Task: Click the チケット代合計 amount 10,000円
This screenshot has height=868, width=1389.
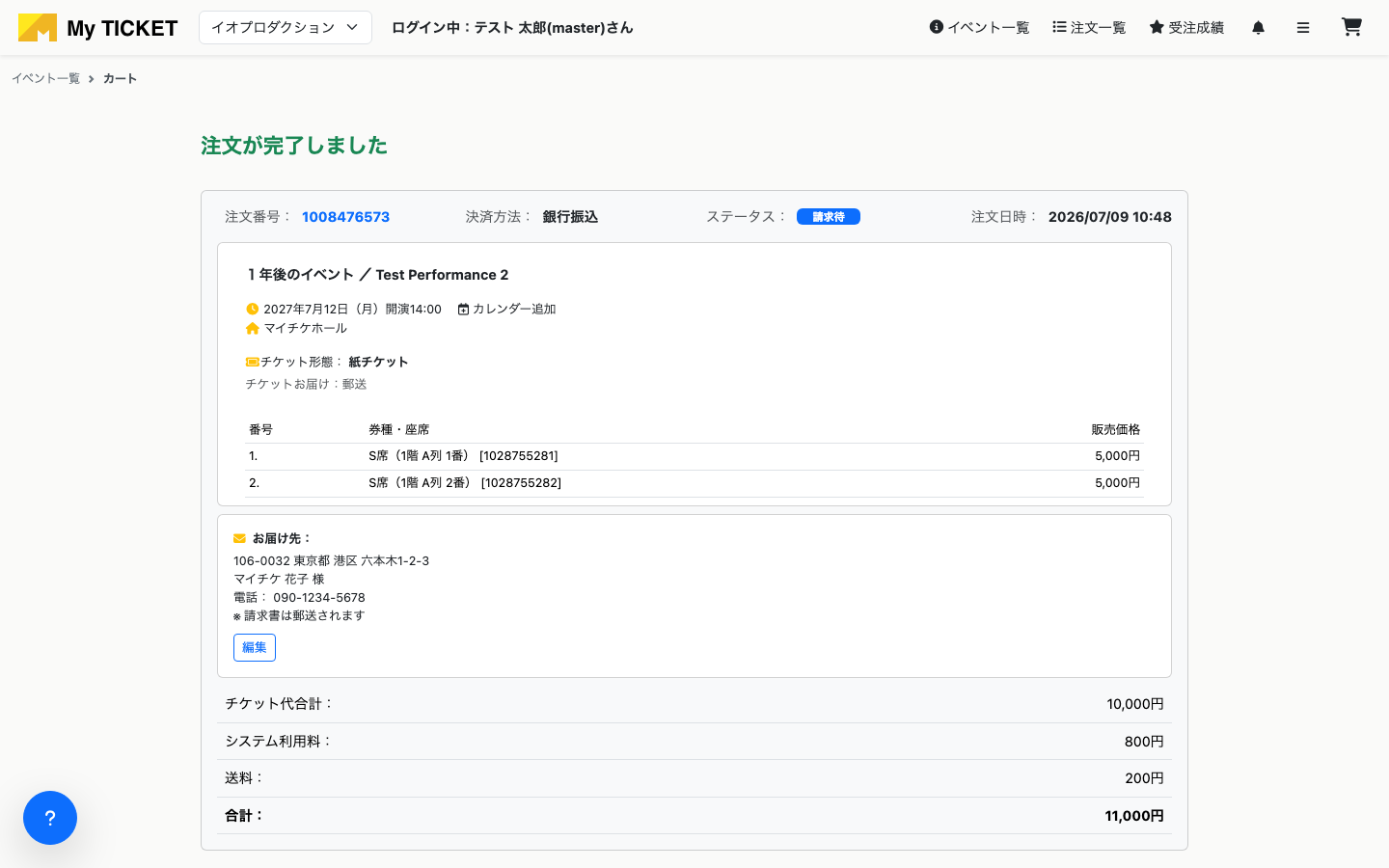Action: (1135, 705)
